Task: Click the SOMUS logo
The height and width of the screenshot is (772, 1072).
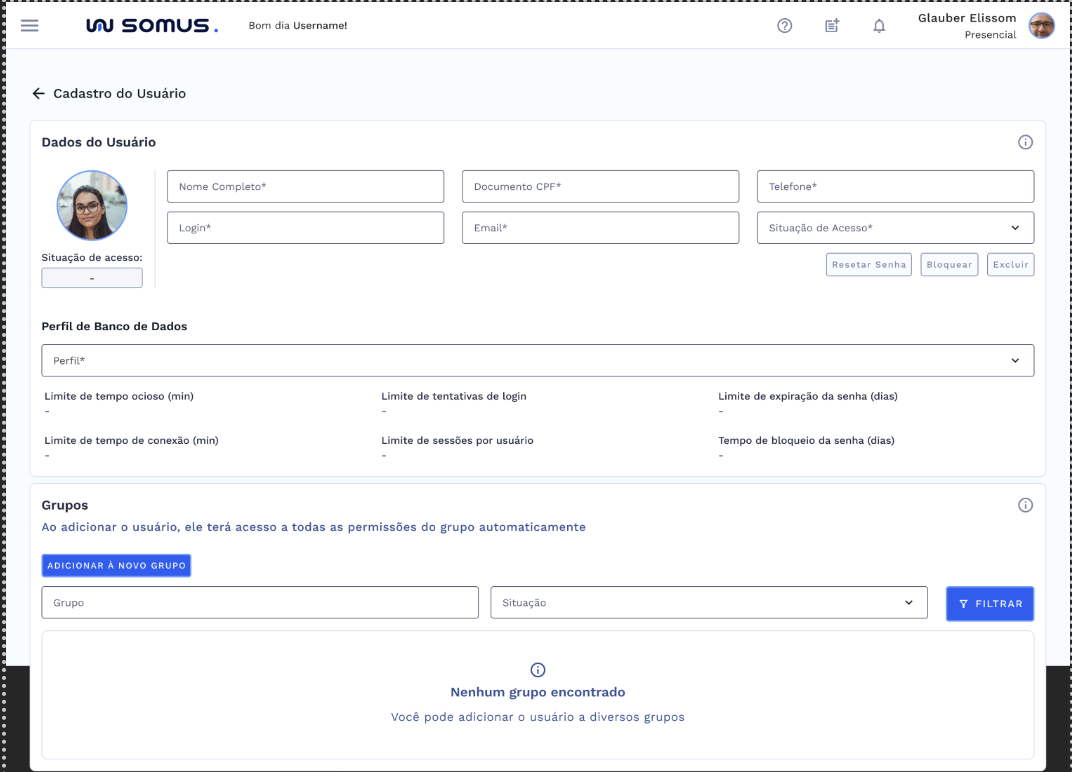Action: [152, 26]
